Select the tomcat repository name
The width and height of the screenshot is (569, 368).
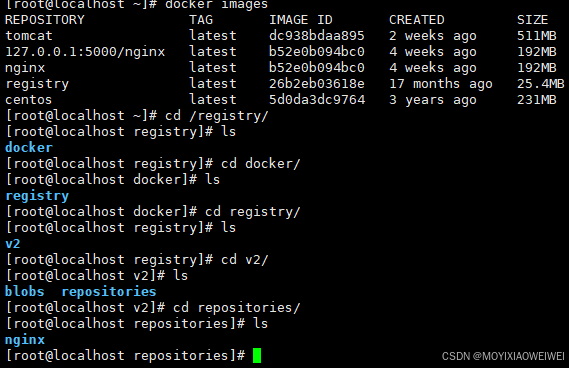(x=29, y=36)
